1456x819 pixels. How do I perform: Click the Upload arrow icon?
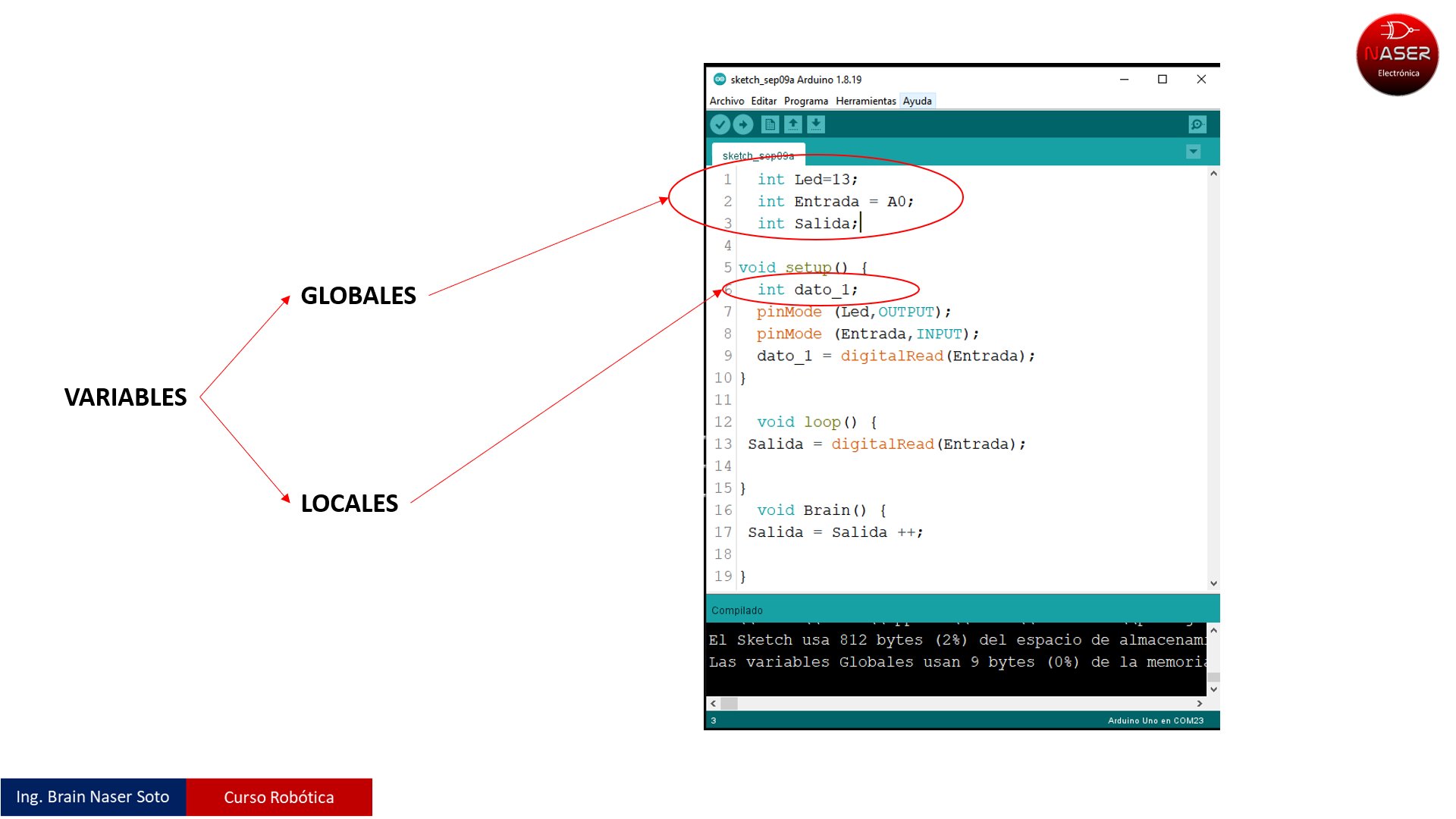[x=743, y=124]
